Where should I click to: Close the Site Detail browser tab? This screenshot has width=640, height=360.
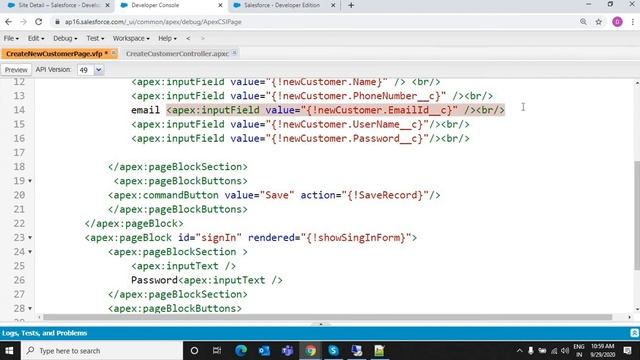click(107, 5)
